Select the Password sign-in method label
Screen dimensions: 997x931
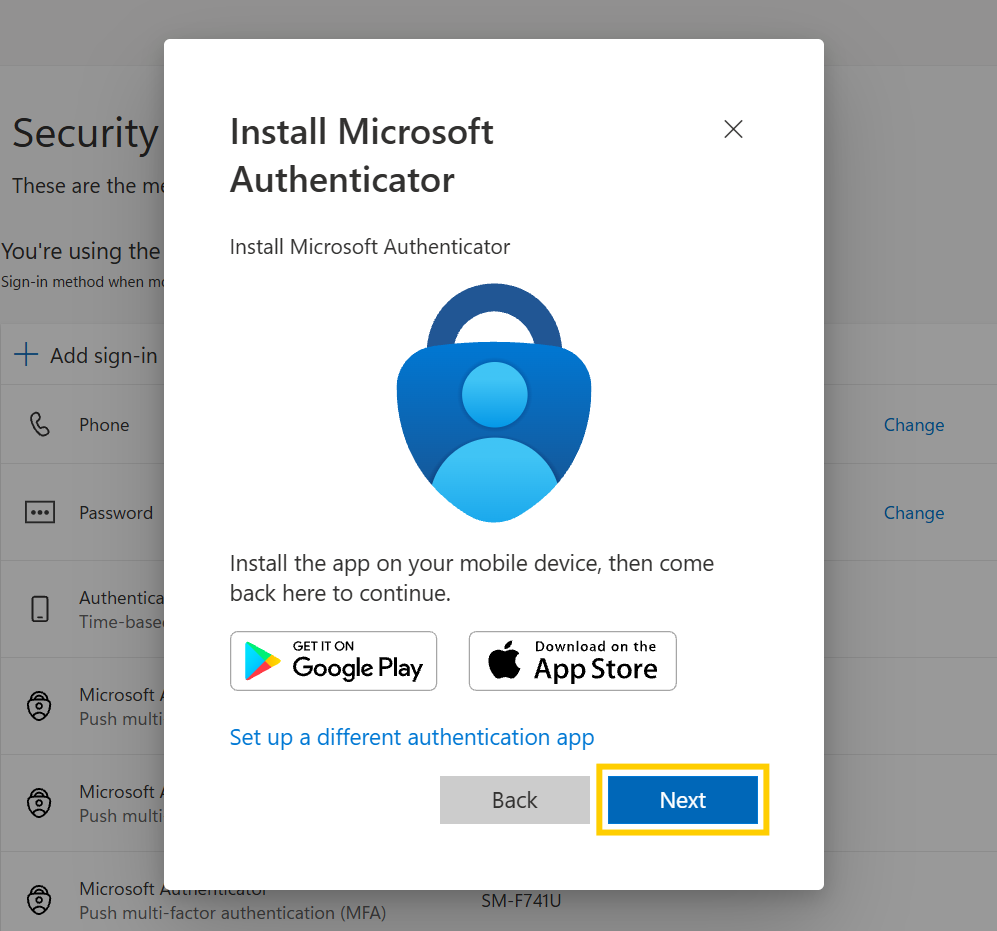point(116,513)
